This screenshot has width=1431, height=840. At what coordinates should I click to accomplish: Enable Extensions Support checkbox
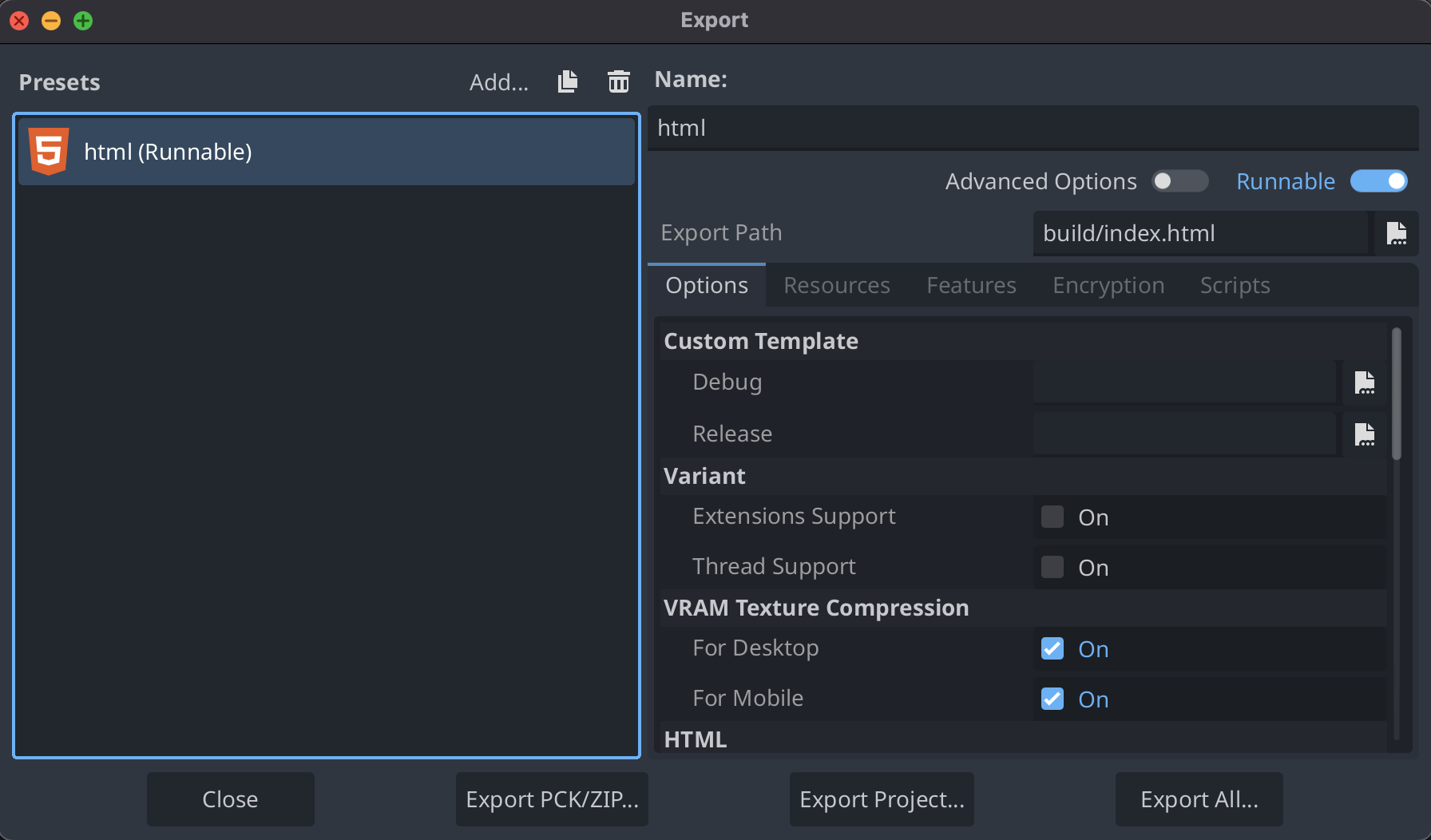point(1052,517)
